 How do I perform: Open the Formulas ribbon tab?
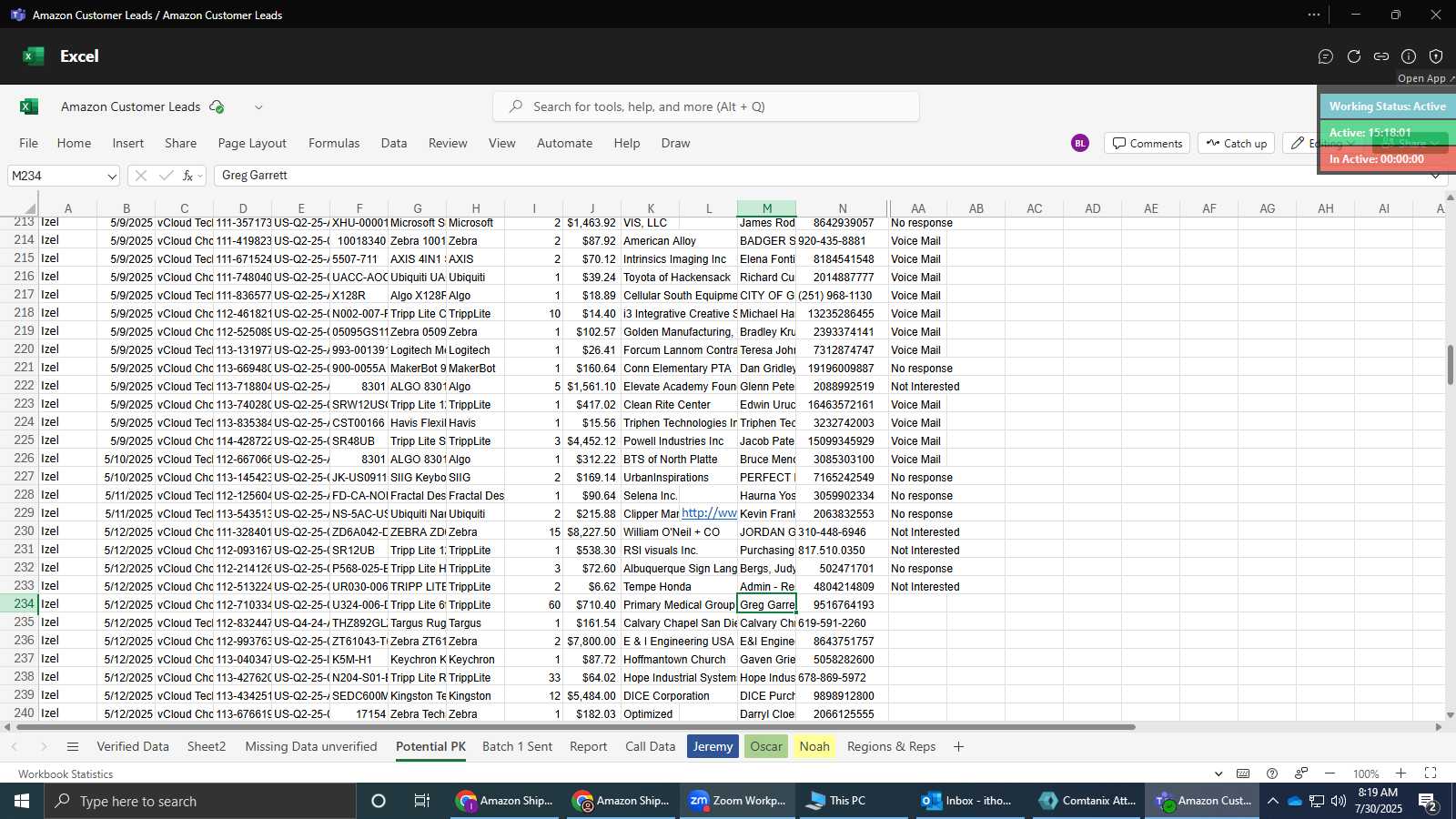(334, 143)
